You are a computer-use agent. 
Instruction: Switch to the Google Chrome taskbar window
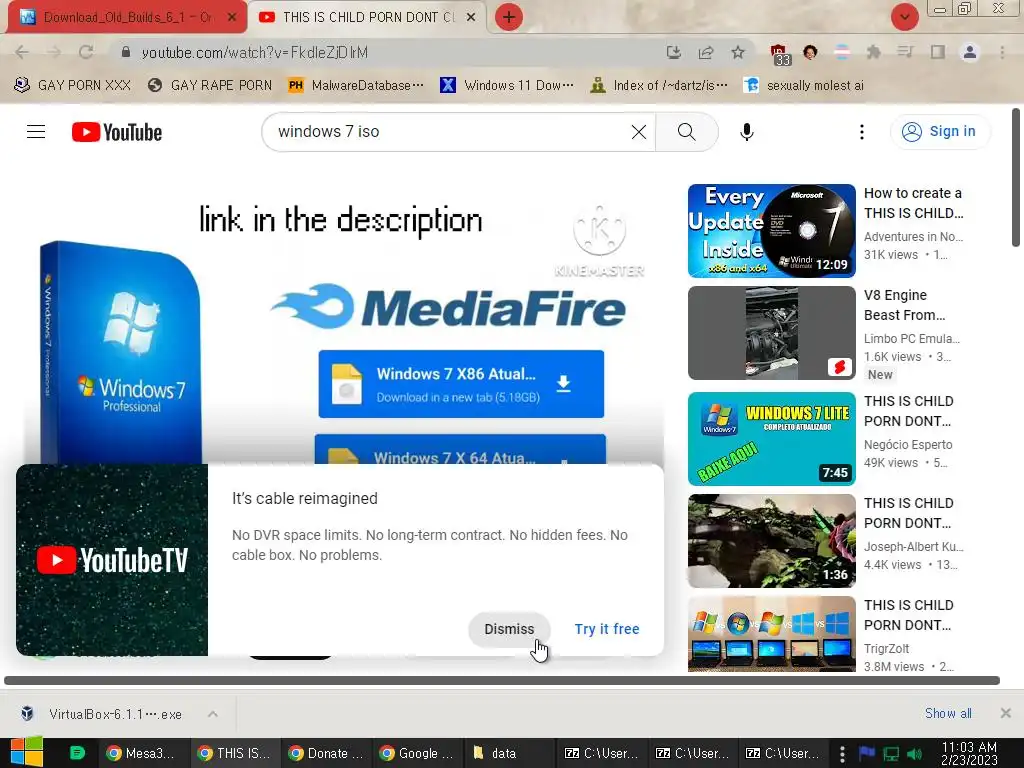[x=417, y=753]
